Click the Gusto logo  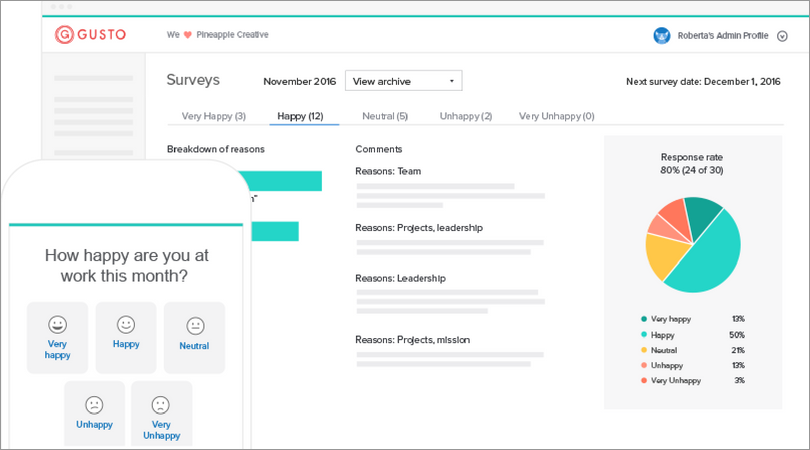click(90, 35)
